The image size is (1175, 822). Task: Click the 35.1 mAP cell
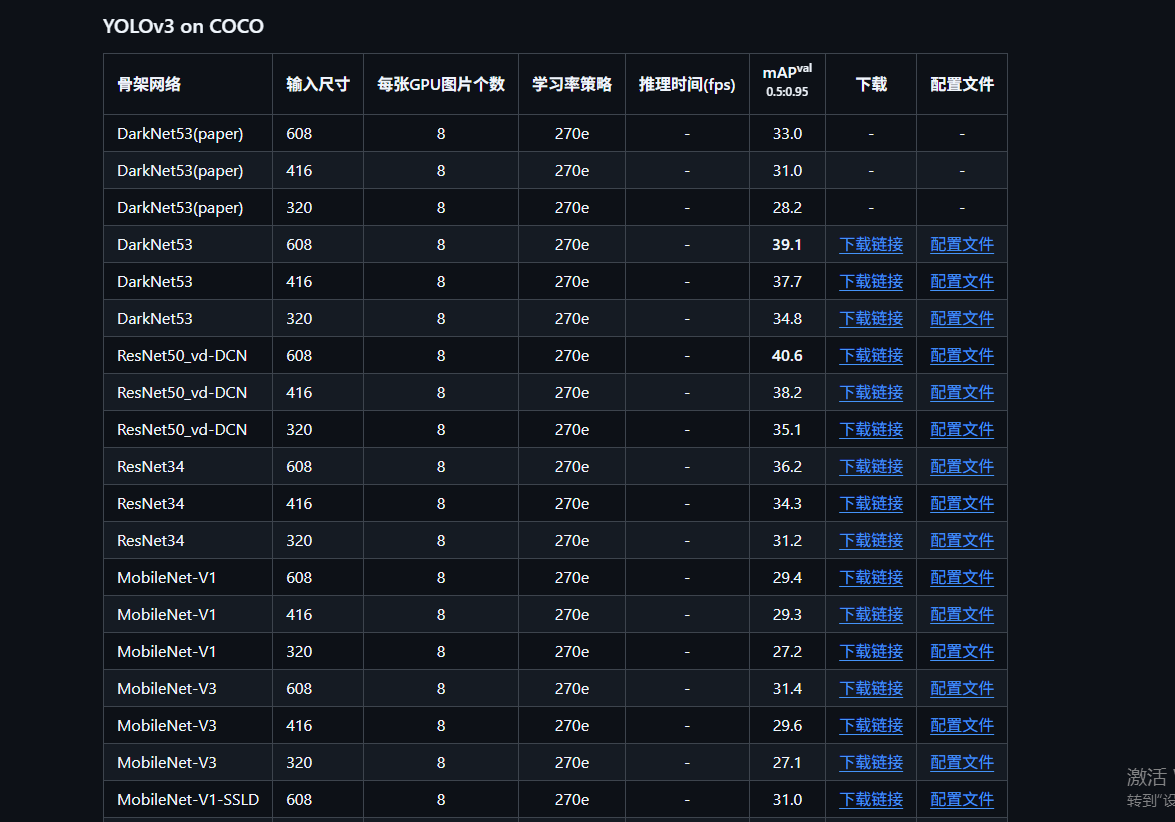point(787,430)
